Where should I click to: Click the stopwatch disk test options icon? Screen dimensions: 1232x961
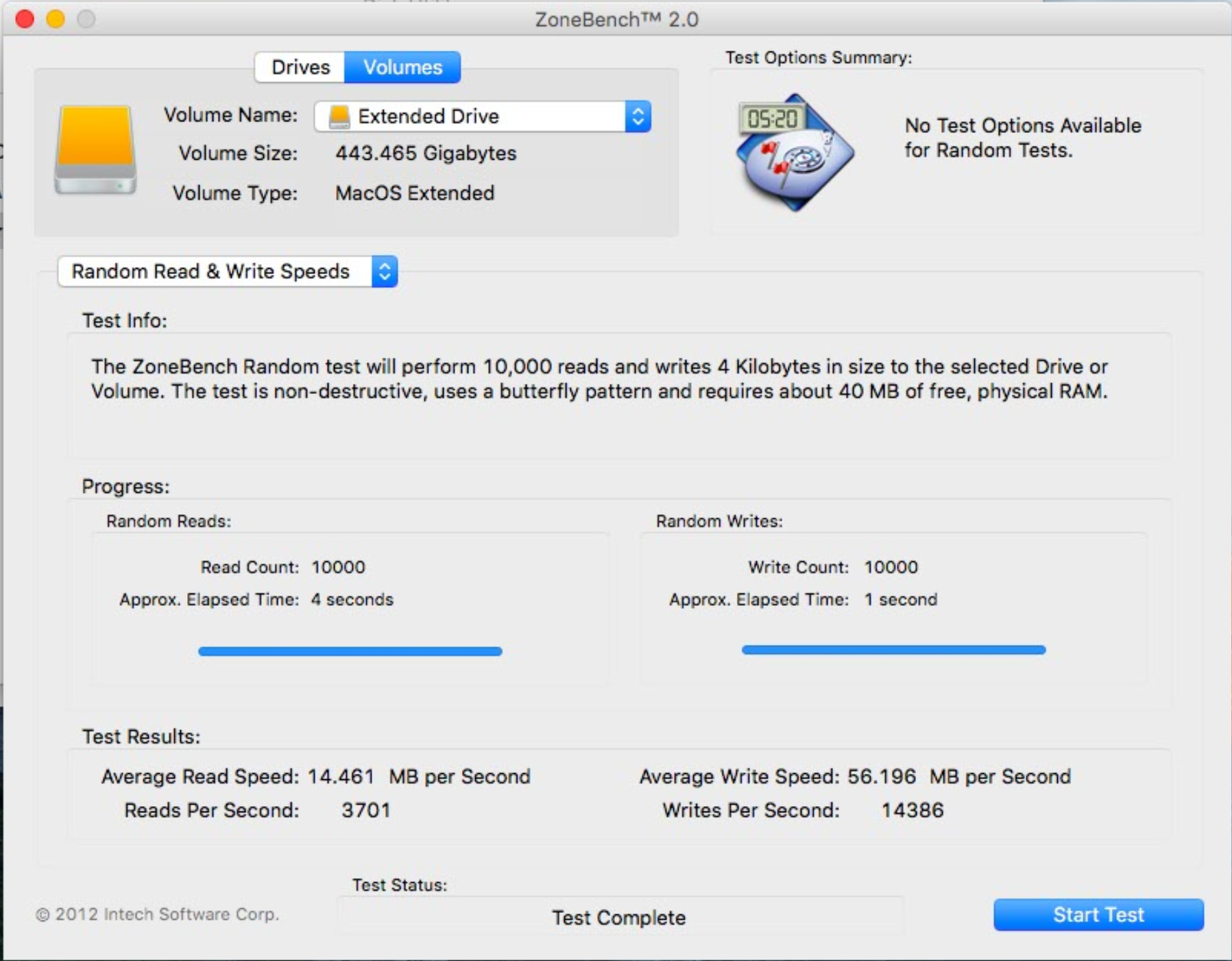pyautogui.click(x=795, y=152)
